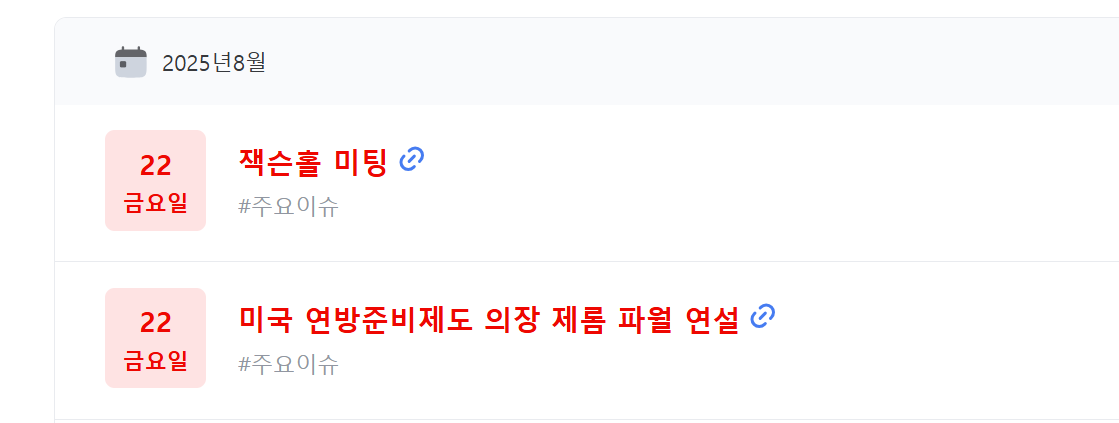Click 금요일 text in the 파월 연설 badge
The height and width of the screenshot is (423, 1119).
pos(156,360)
